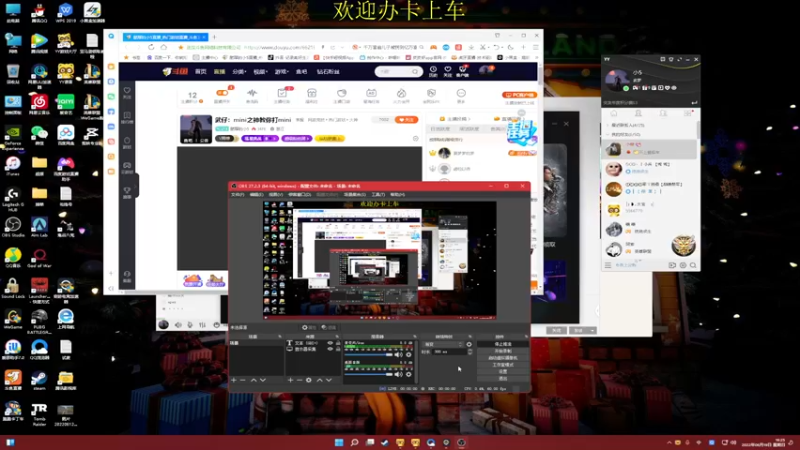
Task: Lock the display capture source
Action: 337,349
